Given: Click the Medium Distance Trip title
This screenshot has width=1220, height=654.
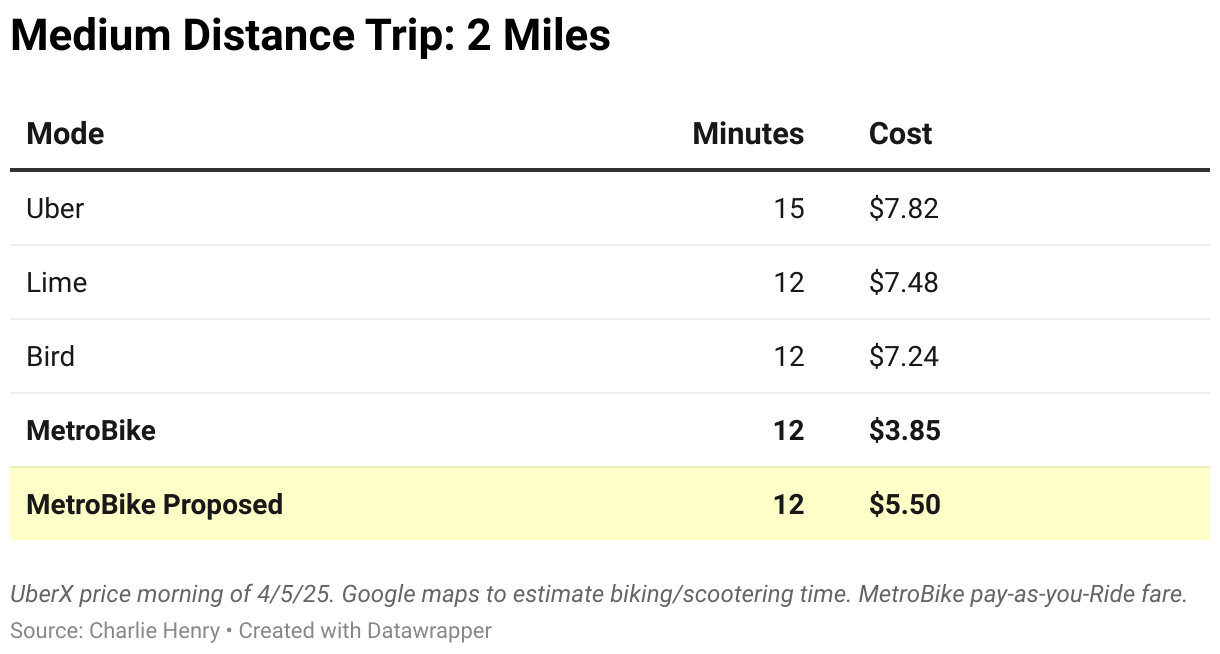Looking at the screenshot, I should 310,37.
